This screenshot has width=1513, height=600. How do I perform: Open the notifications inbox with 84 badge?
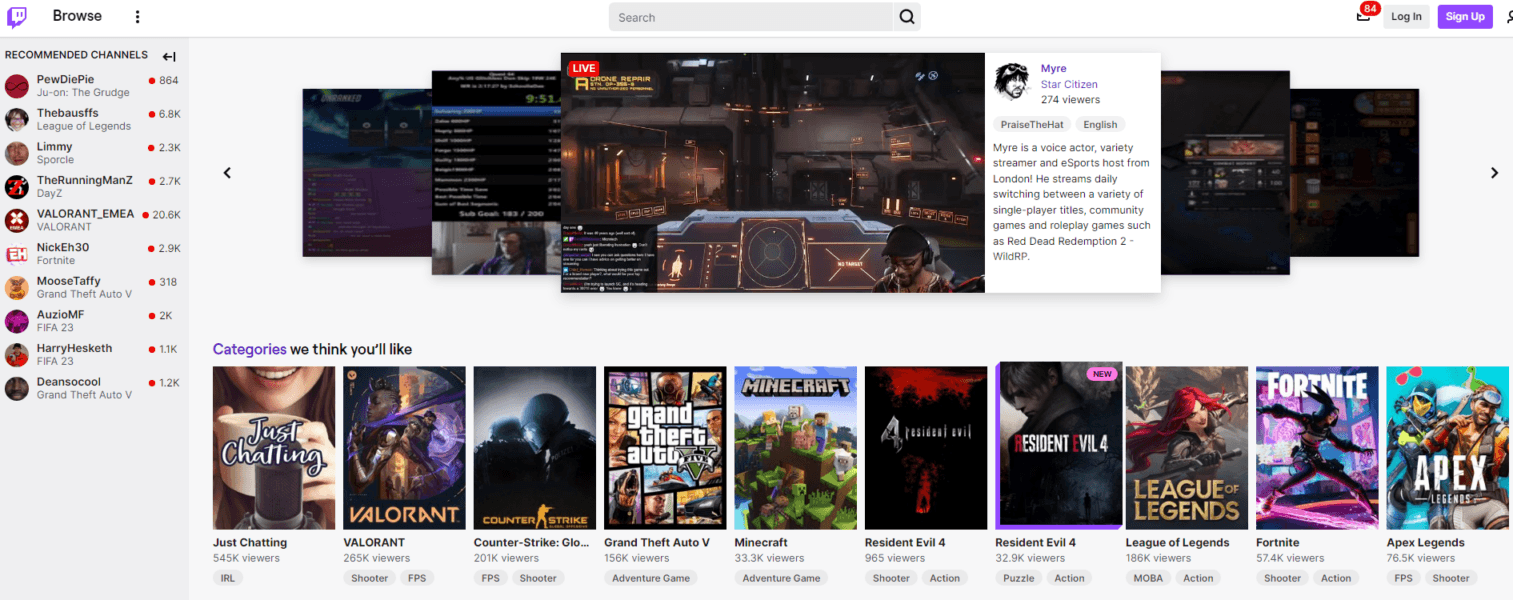coord(1363,16)
